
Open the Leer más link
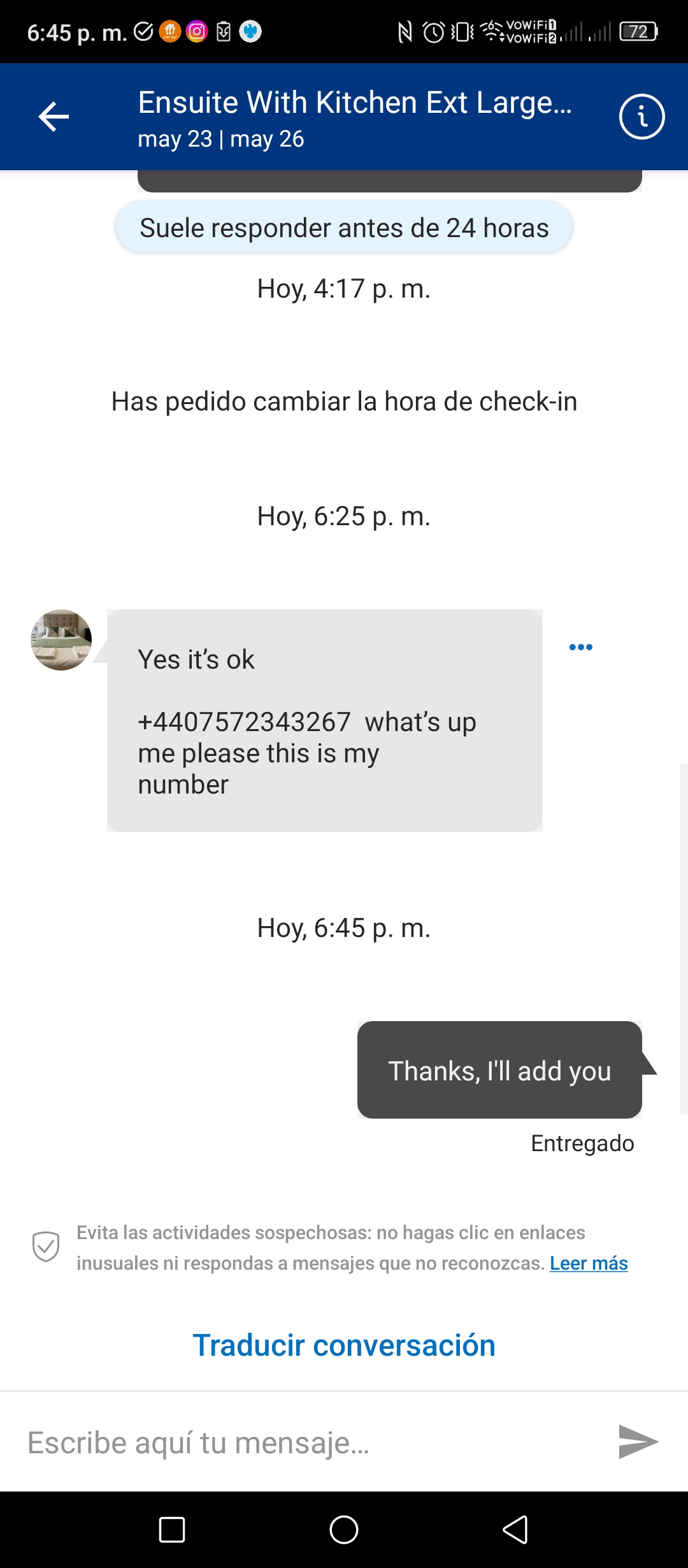tap(589, 1263)
